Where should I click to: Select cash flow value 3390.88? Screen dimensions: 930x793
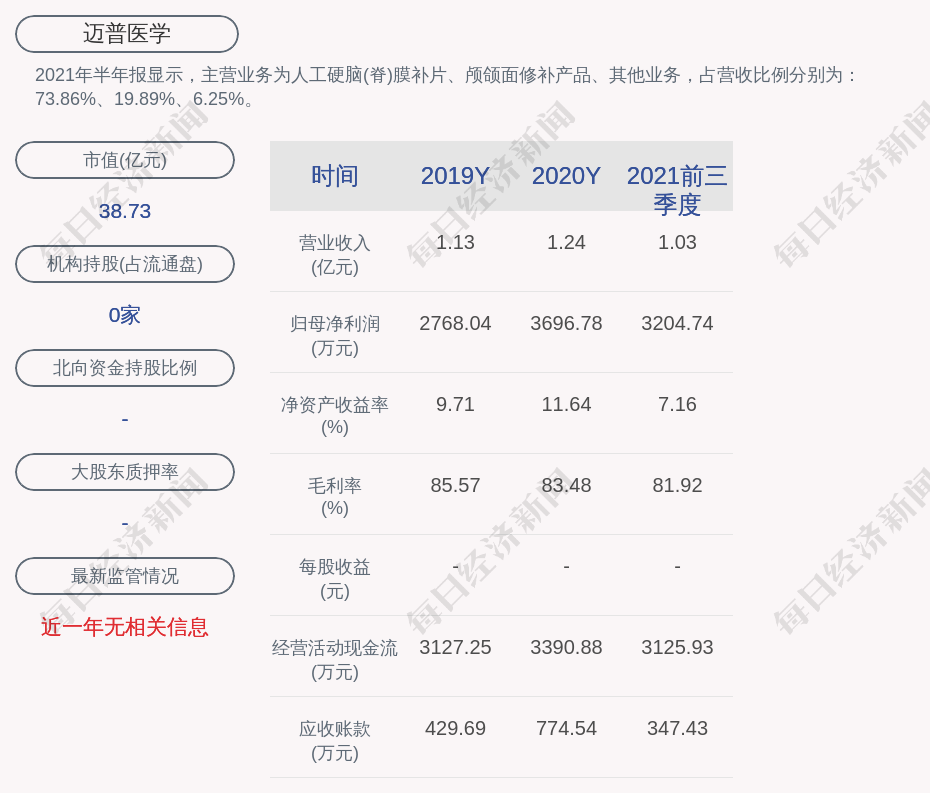pos(566,647)
